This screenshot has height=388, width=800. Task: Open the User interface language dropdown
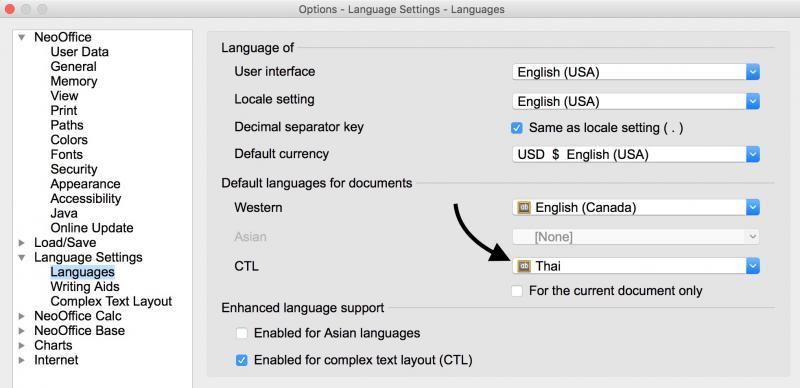[636, 72]
